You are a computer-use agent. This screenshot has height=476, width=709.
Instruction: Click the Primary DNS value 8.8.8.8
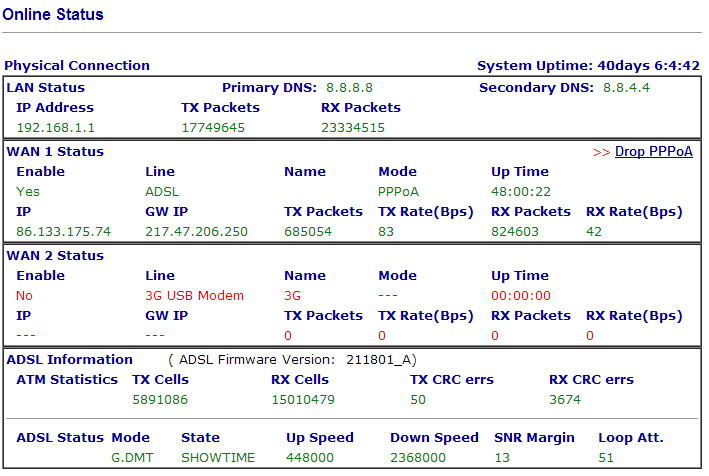pyautogui.click(x=349, y=88)
